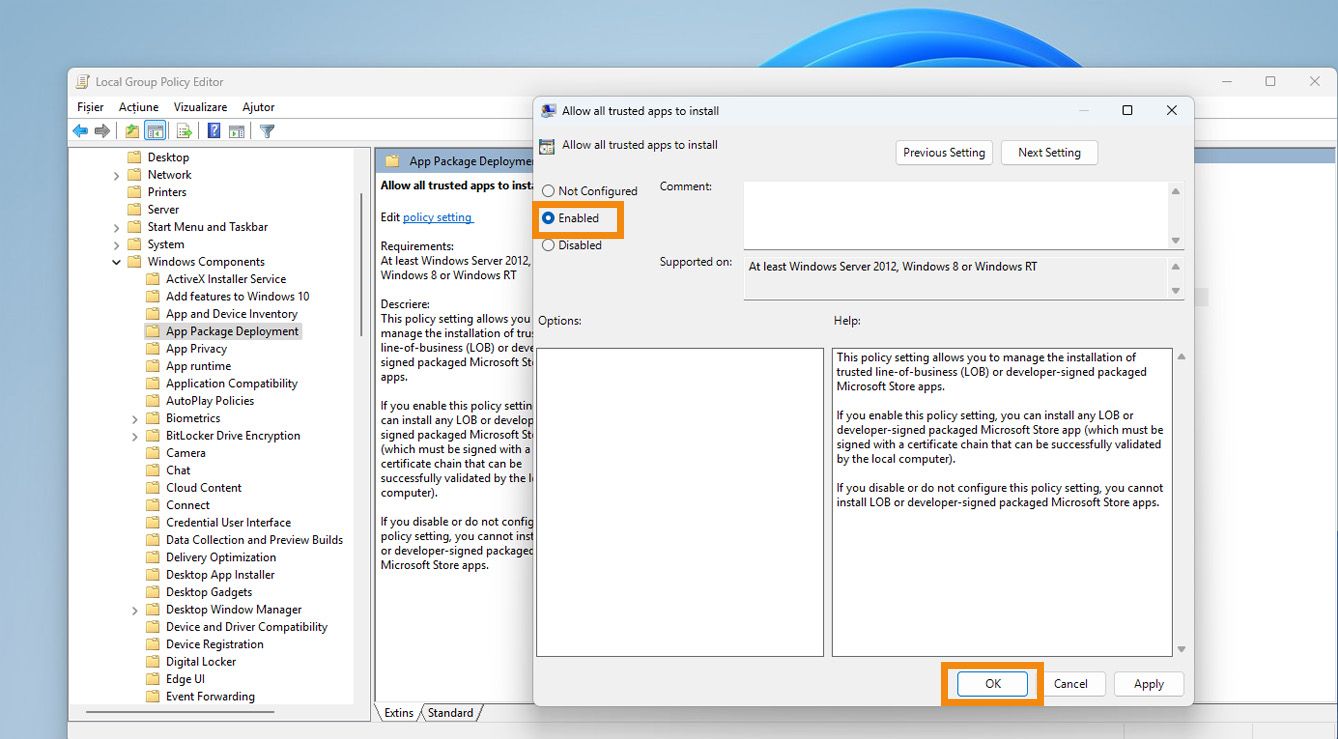Image resolution: width=1338 pixels, height=739 pixels.
Task: Open the Acțiune menu
Action: 139,107
